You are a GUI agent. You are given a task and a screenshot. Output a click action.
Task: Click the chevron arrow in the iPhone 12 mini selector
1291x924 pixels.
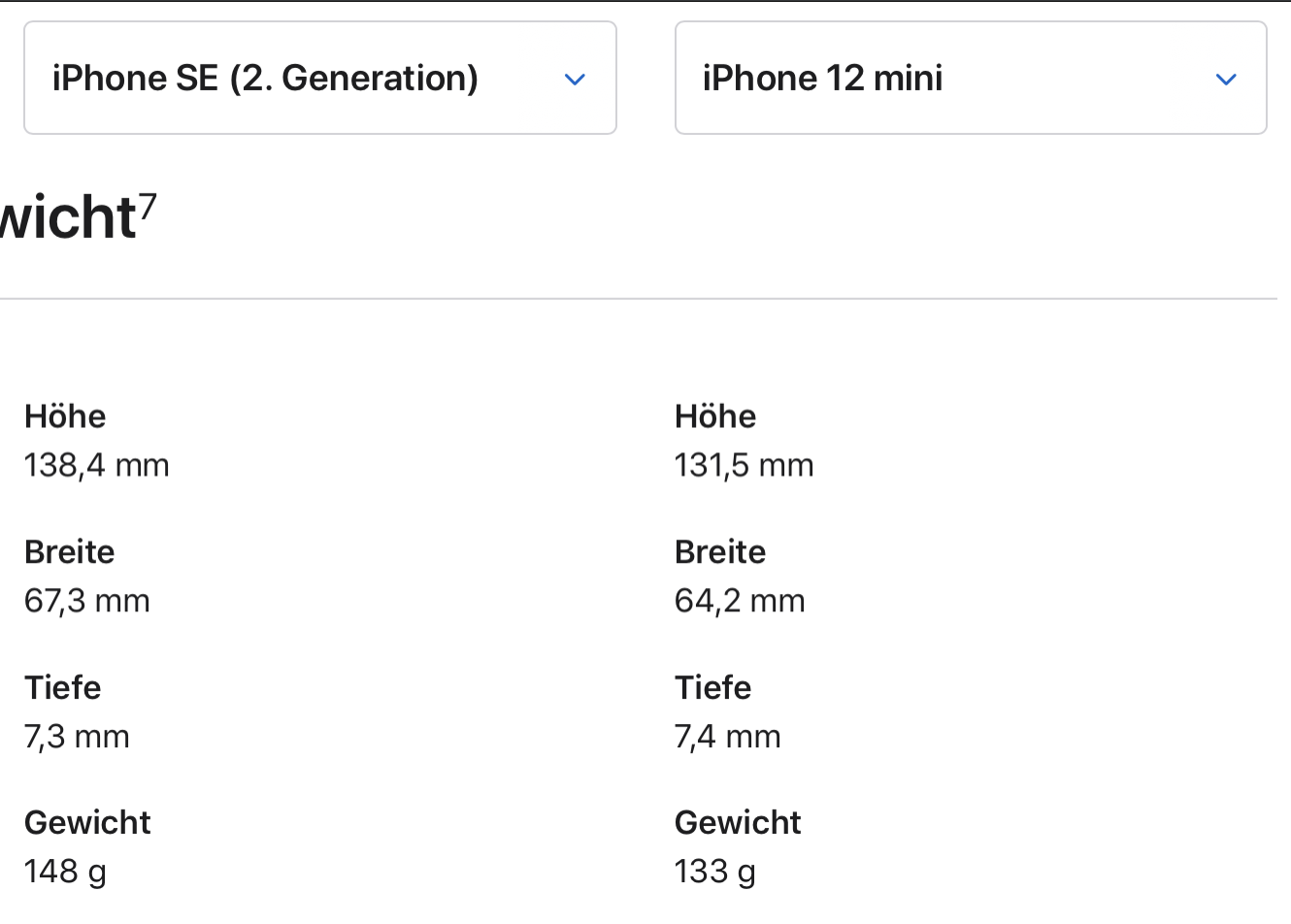[1226, 80]
